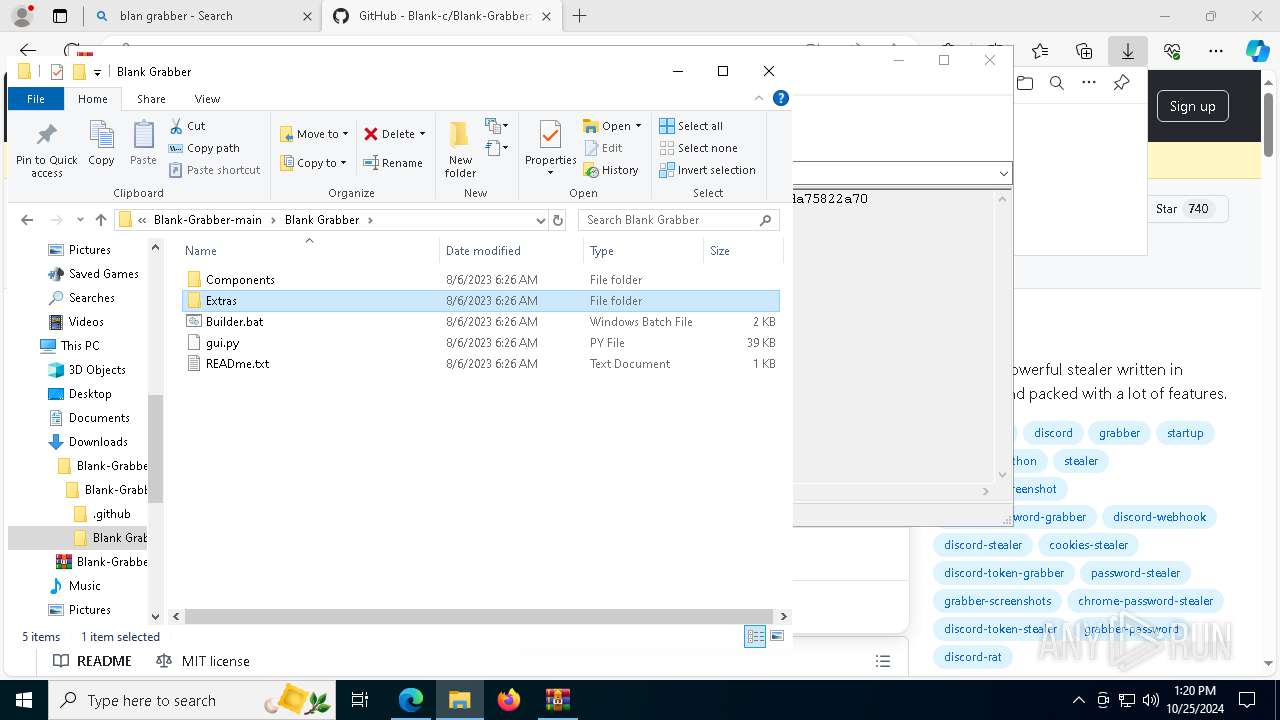Click Copy path in ribbon
The width and height of the screenshot is (1280, 720).
click(204, 148)
